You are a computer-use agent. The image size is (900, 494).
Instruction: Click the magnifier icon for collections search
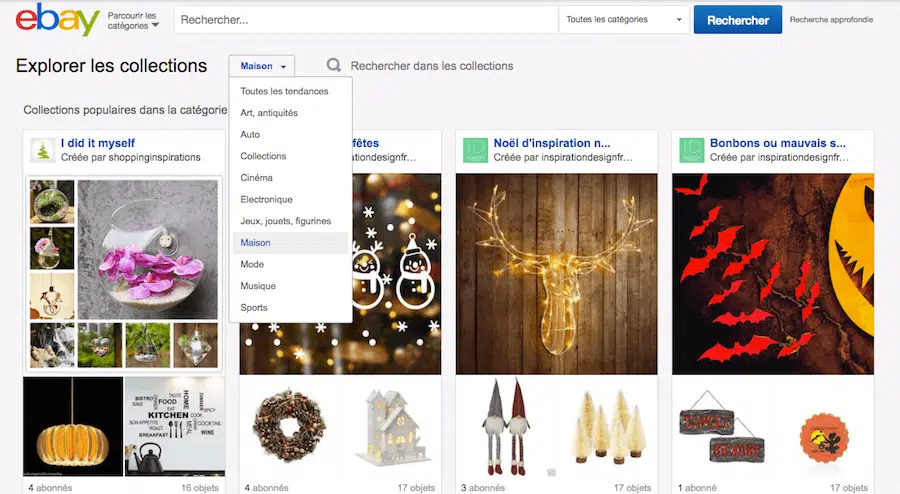[334, 66]
